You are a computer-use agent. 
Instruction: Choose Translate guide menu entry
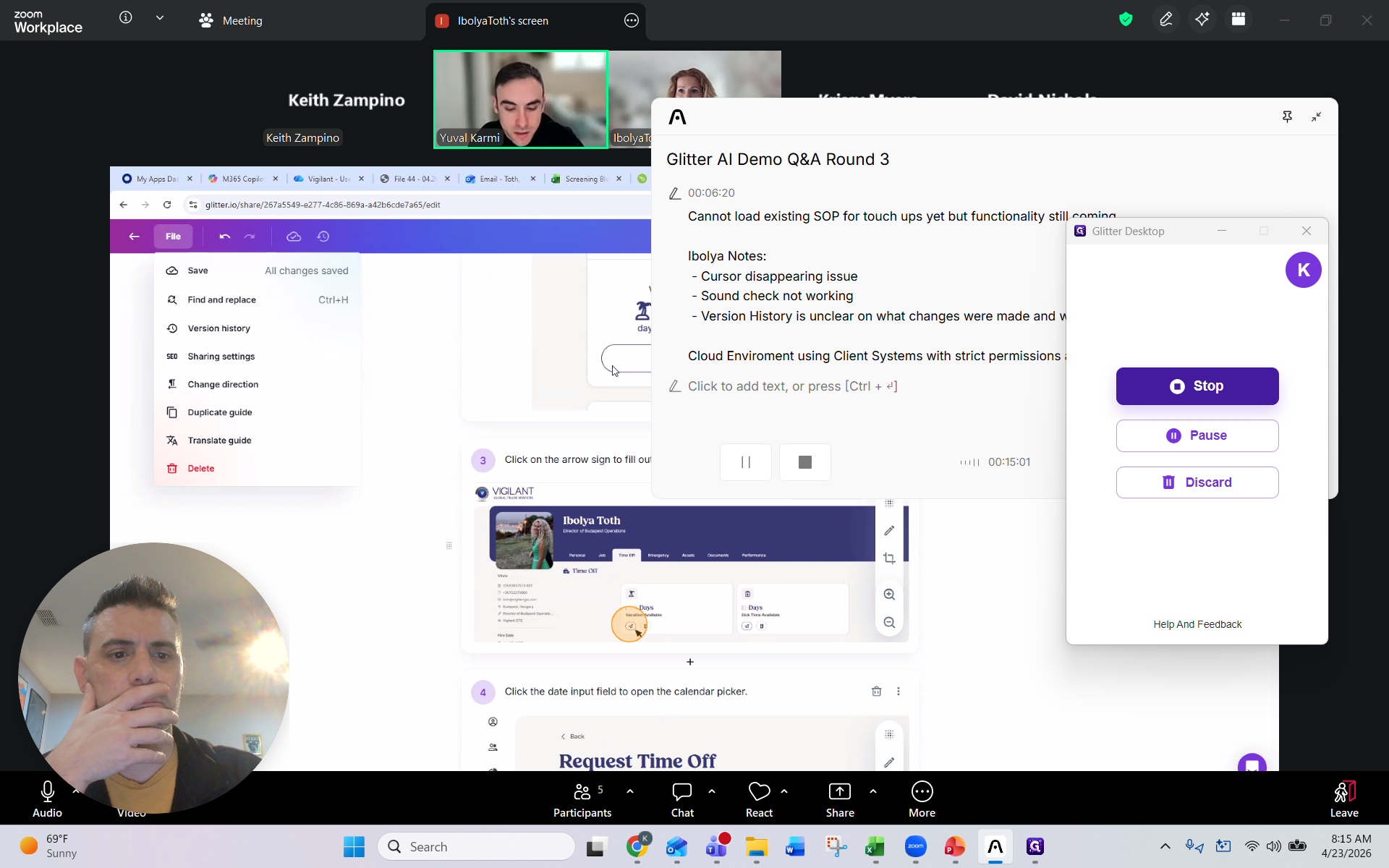[x=219, y=441]
